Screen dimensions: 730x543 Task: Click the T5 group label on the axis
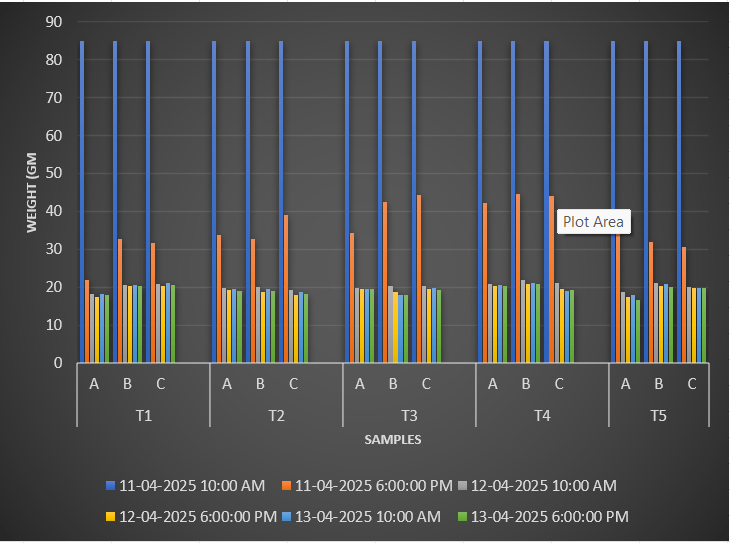[x=658, y=415]
